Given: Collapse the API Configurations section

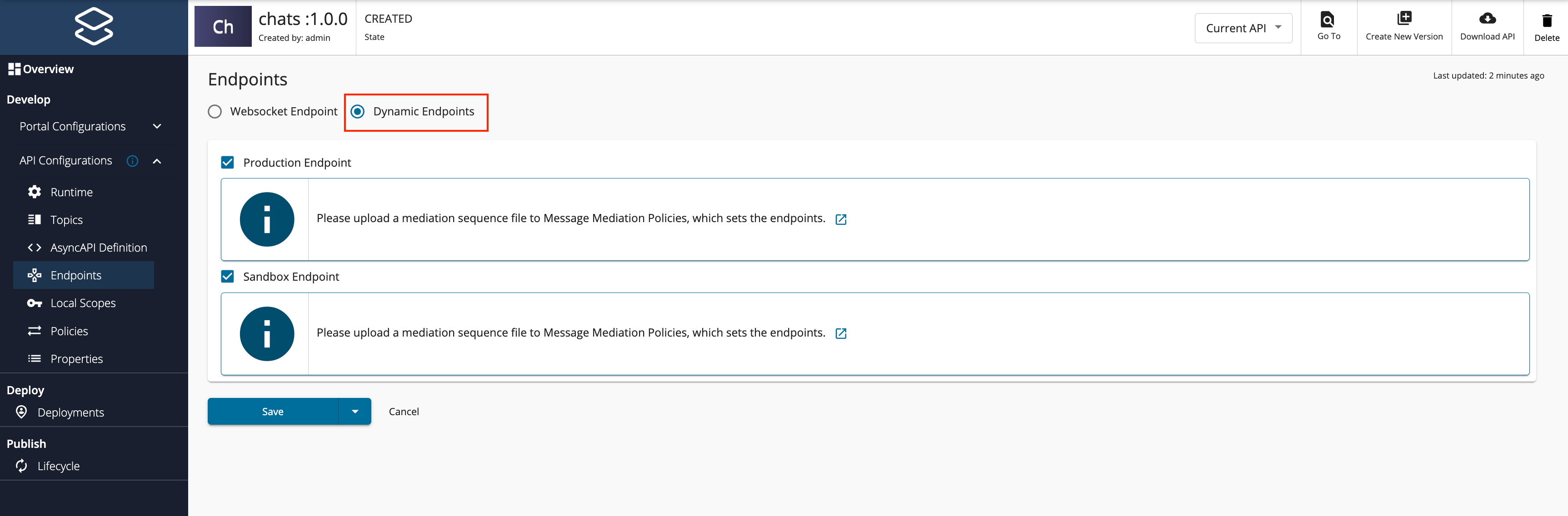Looking at the screenshot, I should click(x=157, y=161).
